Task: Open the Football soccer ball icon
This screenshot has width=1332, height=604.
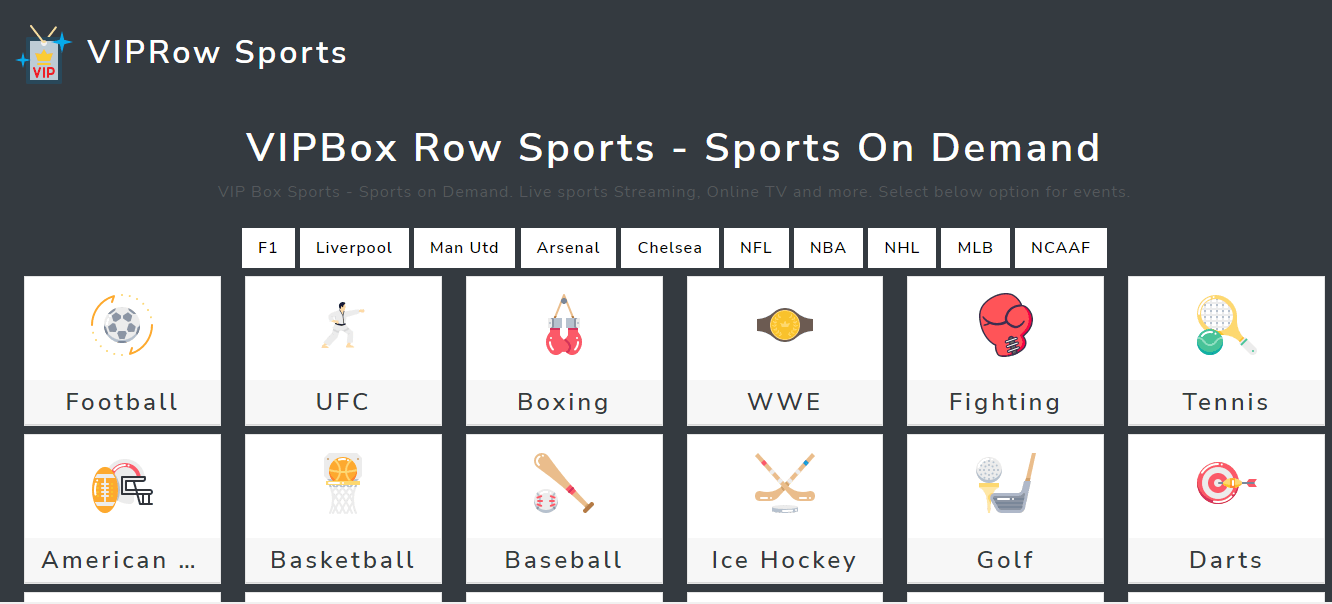Action: tap(122, 325)
